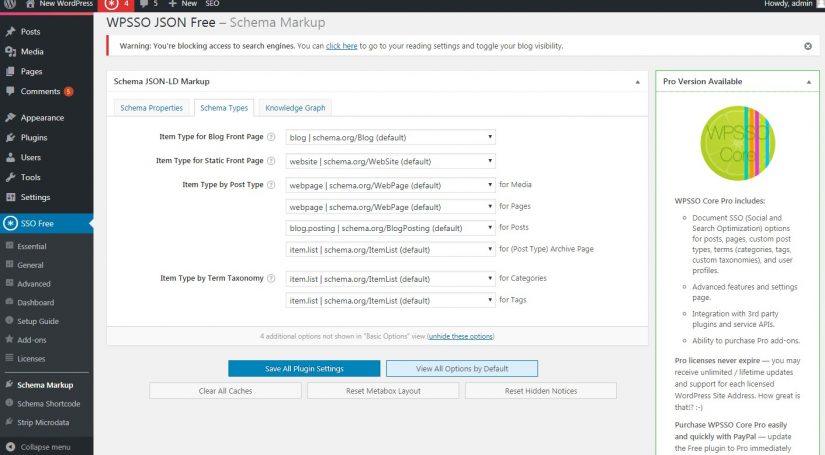
Task: Click View All Options by Default button
Action: click(462, 369)
